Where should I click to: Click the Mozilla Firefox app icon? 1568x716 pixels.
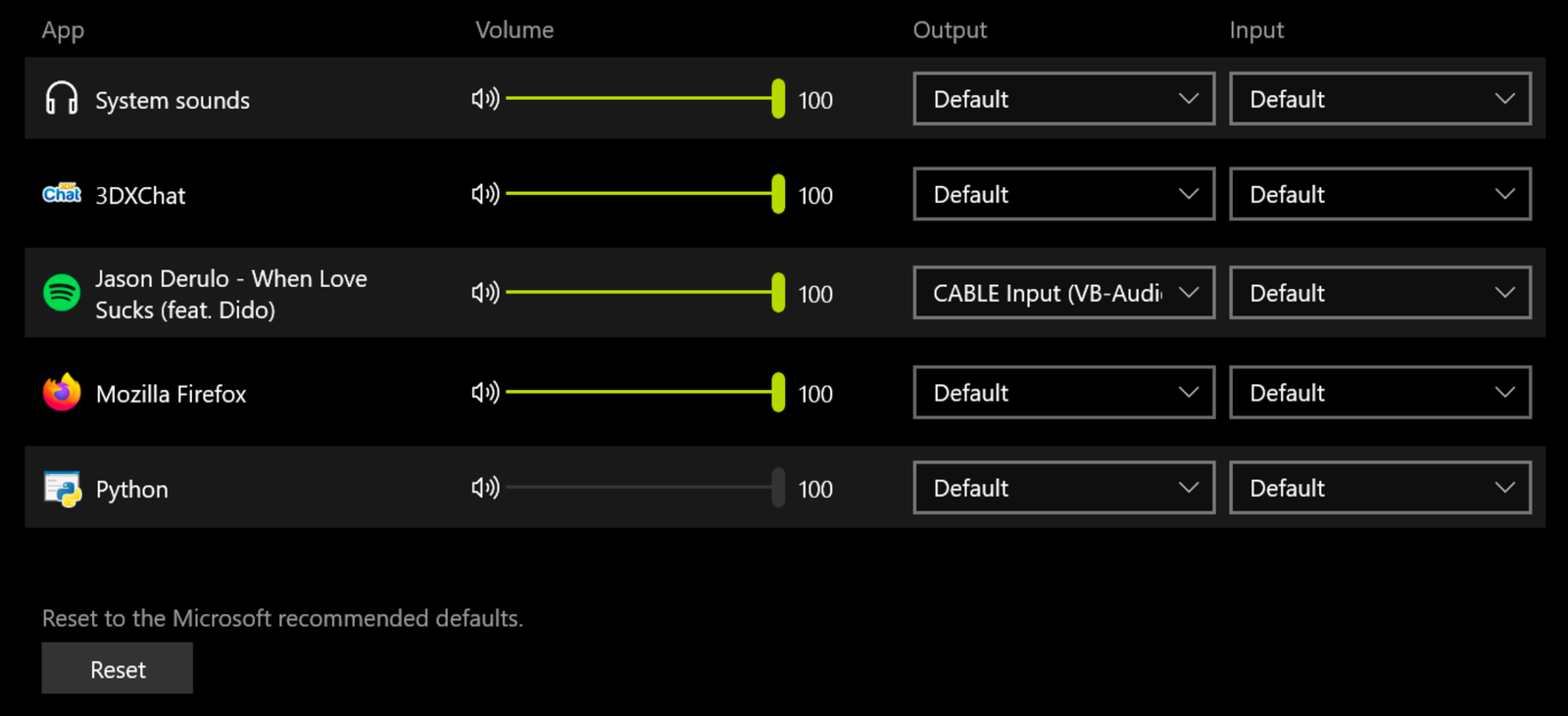pos(62,393)
